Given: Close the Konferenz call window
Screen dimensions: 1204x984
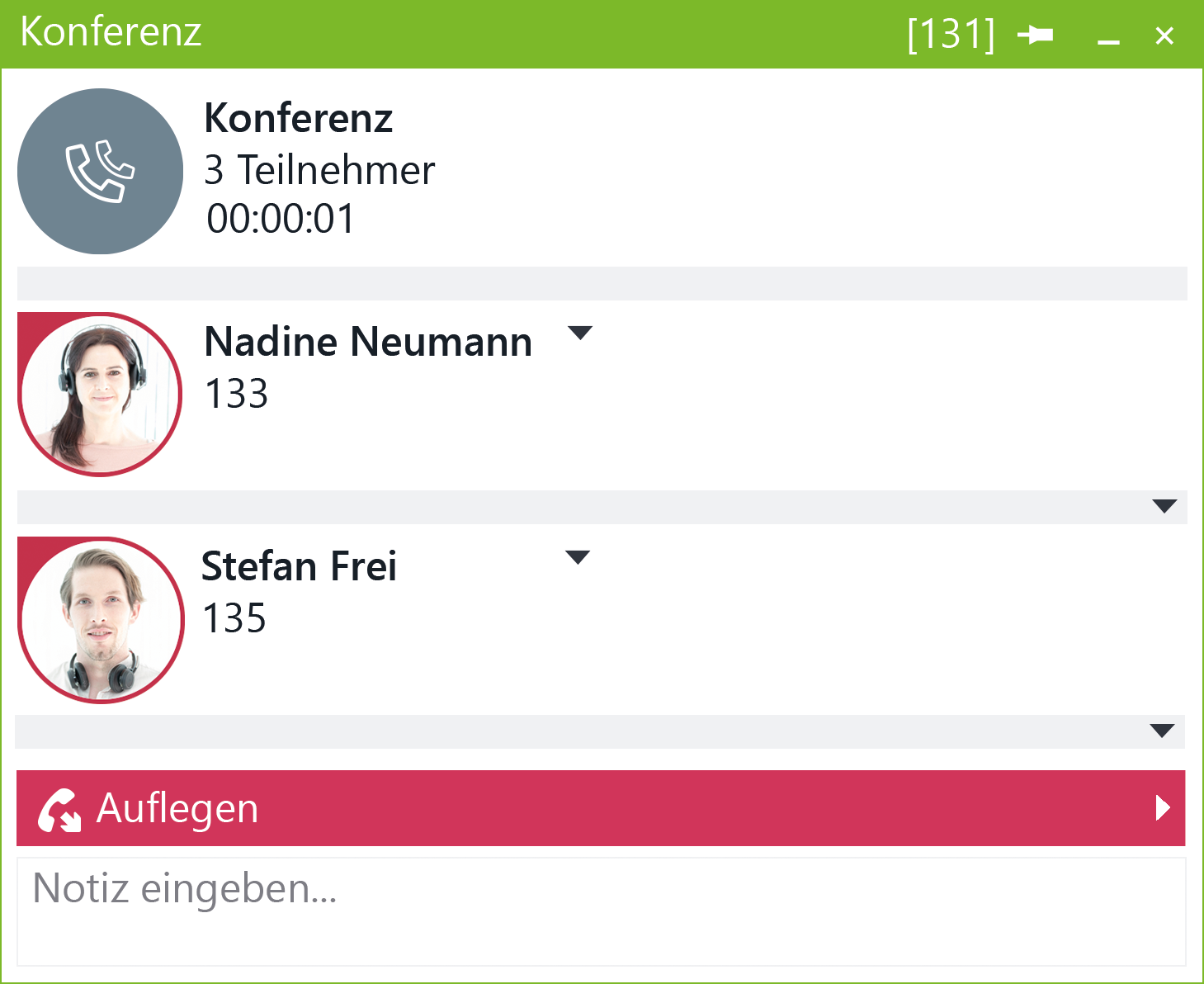Looking at the screenshot, I should click(x=1164, y=35).
